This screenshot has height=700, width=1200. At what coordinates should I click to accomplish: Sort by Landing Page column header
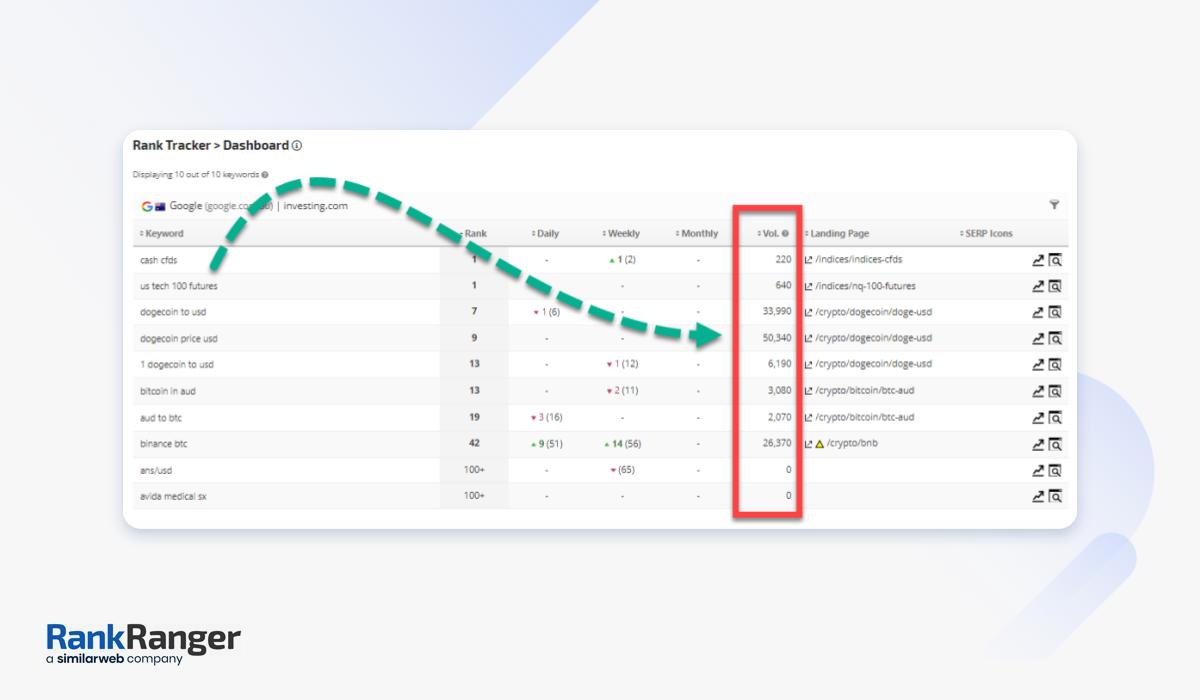838,234
